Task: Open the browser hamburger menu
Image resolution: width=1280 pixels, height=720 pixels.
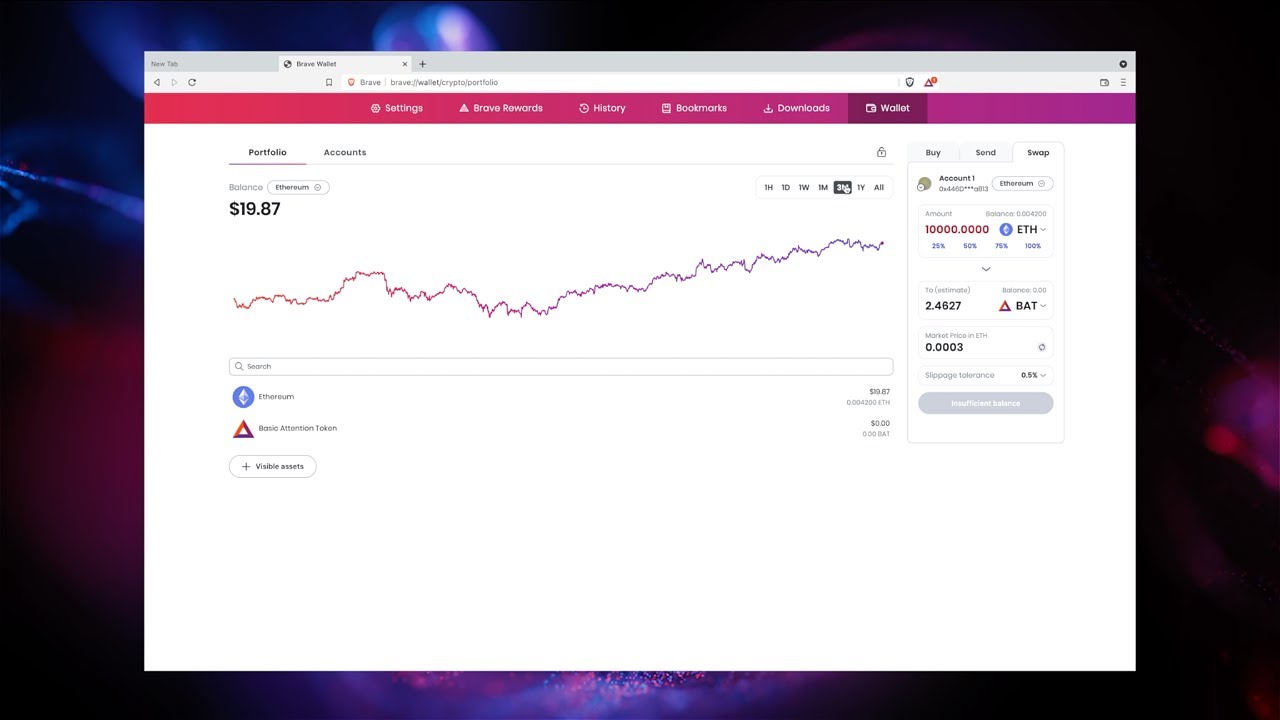Action: click(x=1123, y=82)
